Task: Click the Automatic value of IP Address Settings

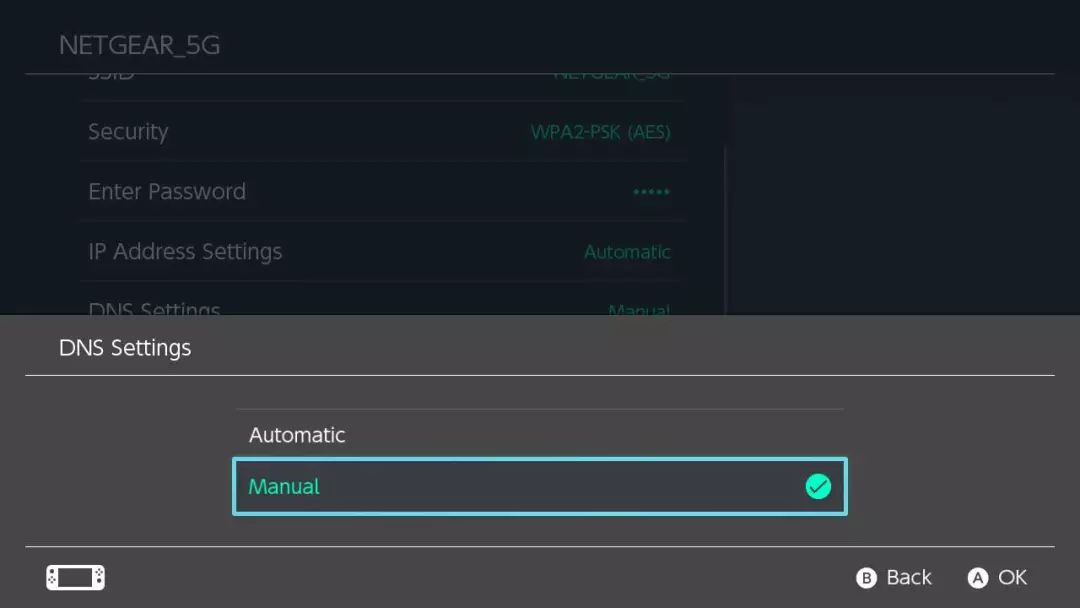Action: (x=627, y=252)
